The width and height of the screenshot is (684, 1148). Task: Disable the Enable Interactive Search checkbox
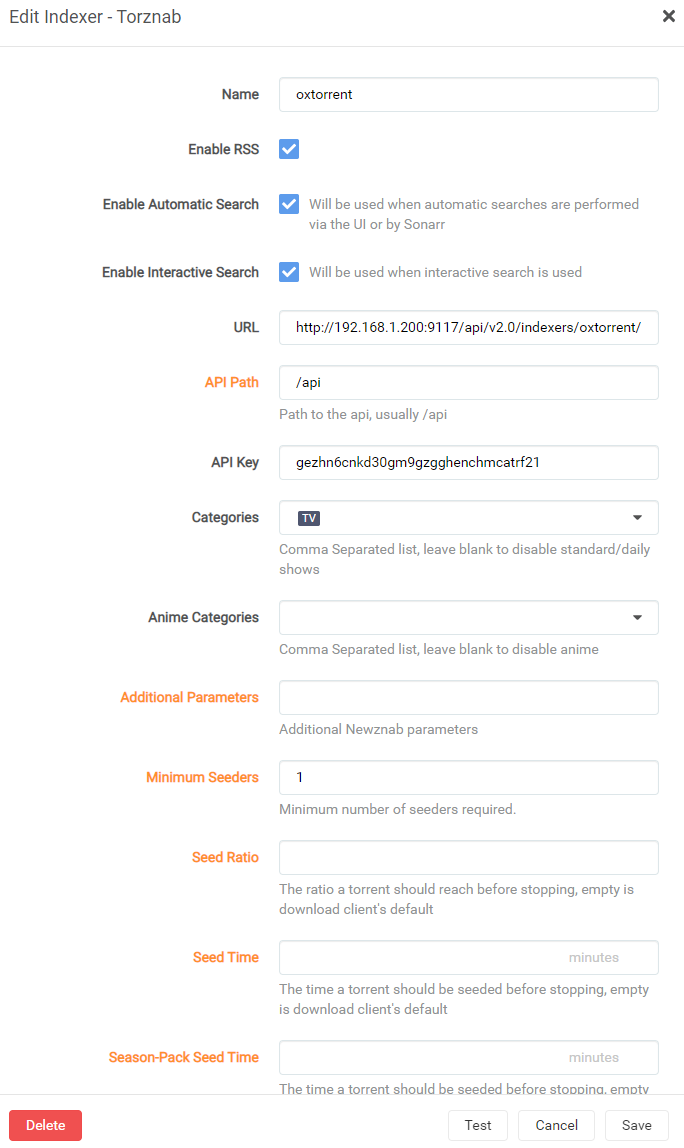289,272
